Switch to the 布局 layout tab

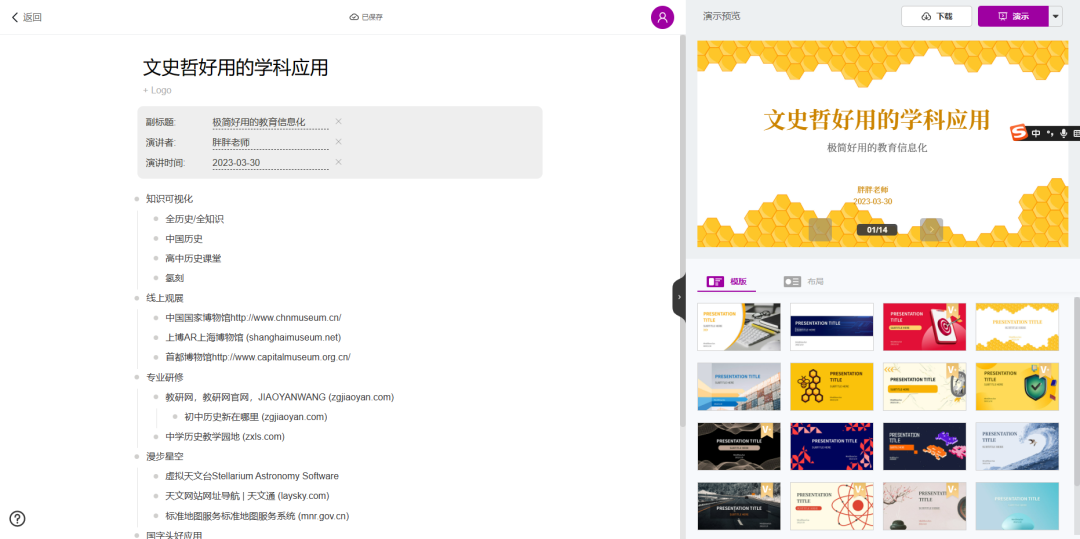(x=804, y=282)
